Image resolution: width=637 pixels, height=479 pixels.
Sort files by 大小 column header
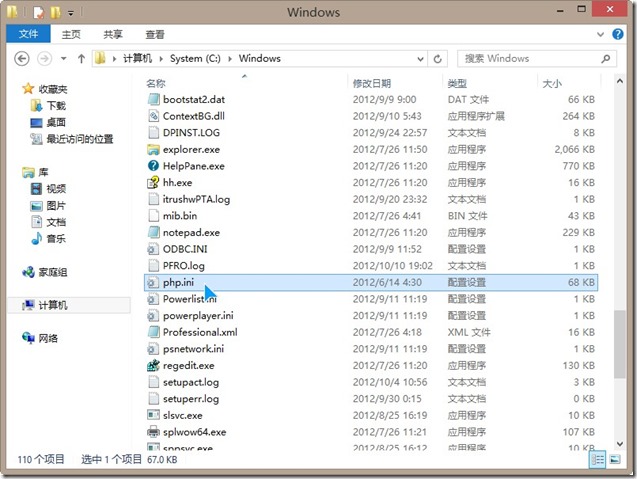pyautogui.click(x=552, y=84)
